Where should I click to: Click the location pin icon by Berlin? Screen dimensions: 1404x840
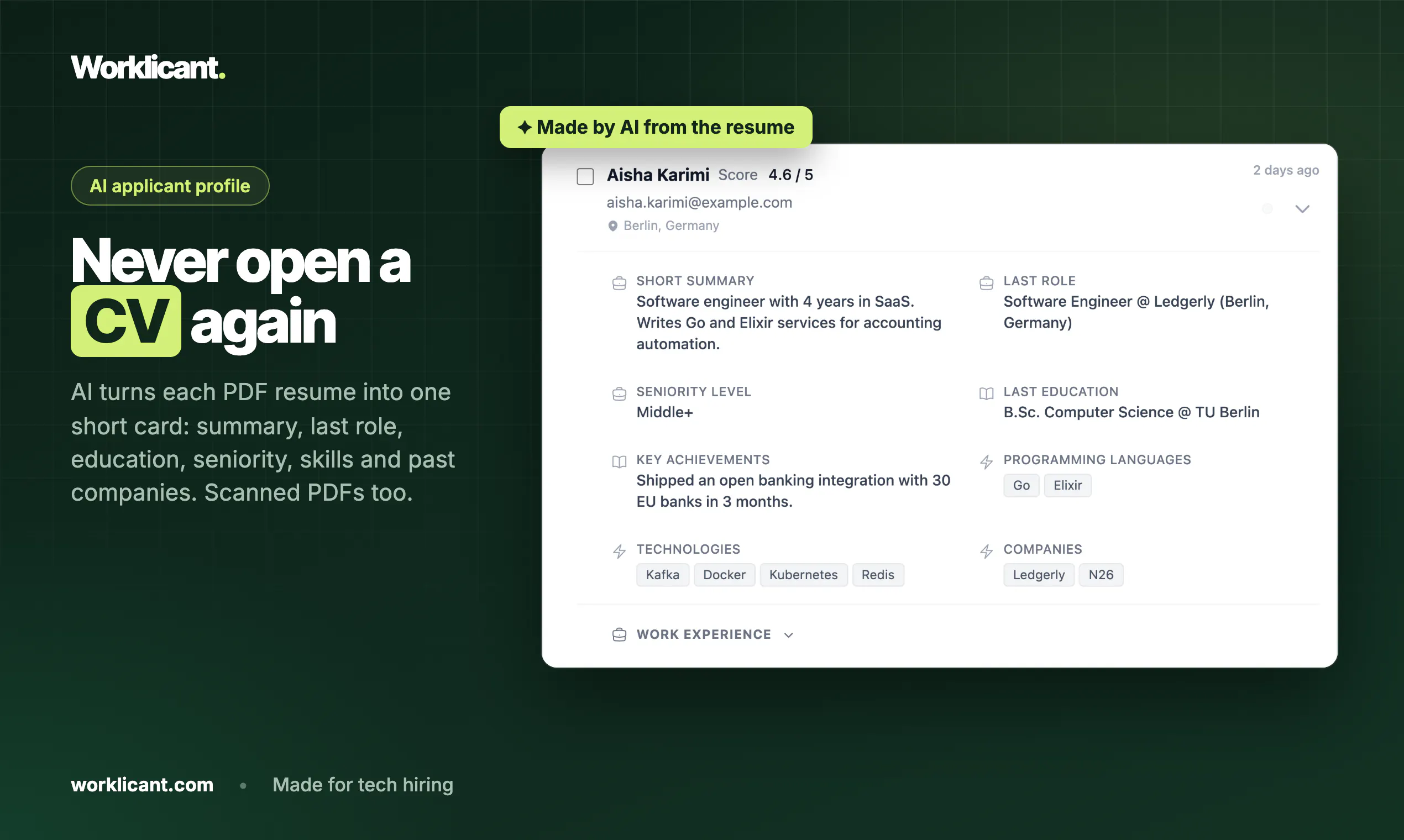tap(612, 226)
